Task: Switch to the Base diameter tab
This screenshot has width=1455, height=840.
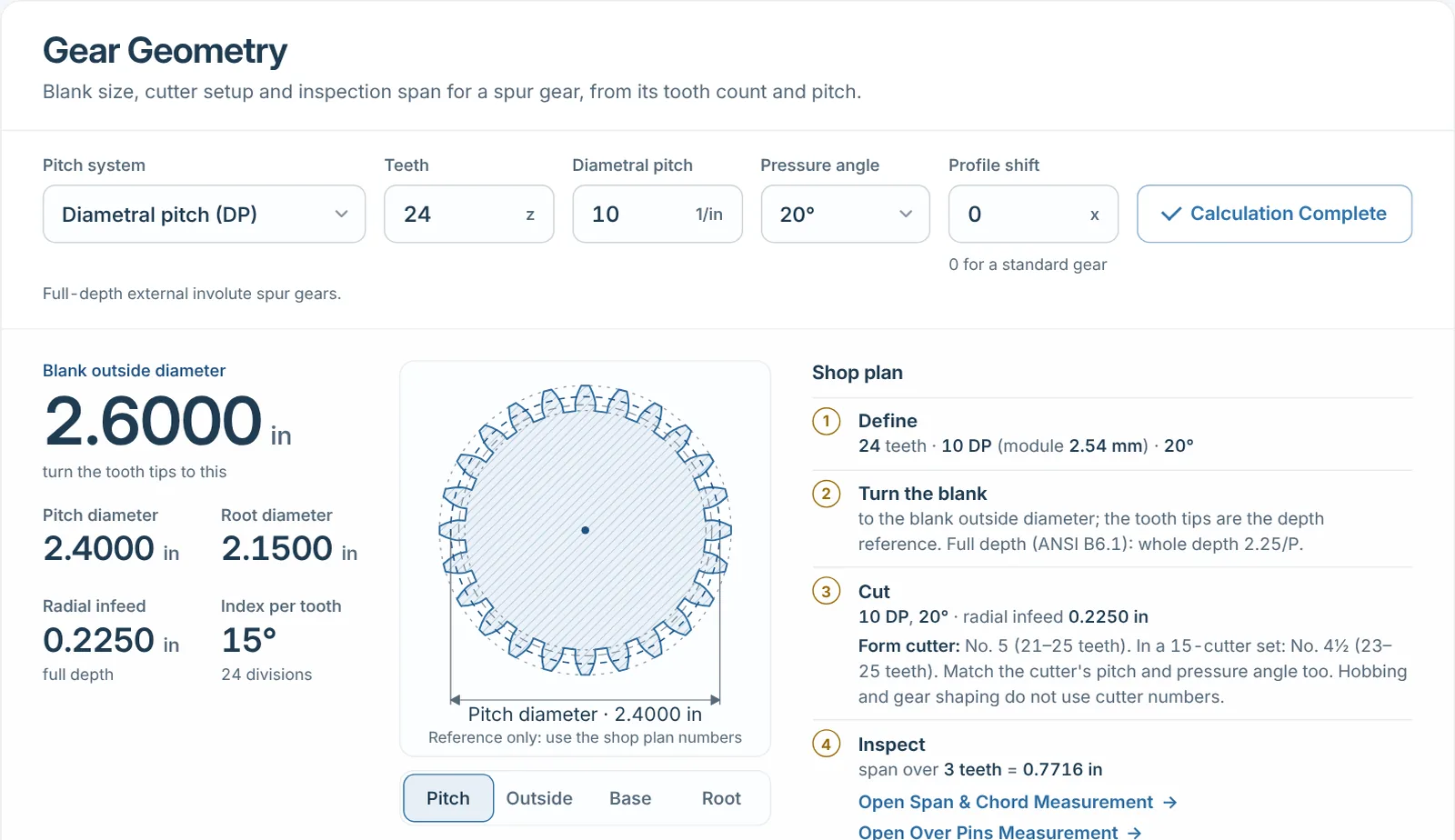Action: (630, 798)
